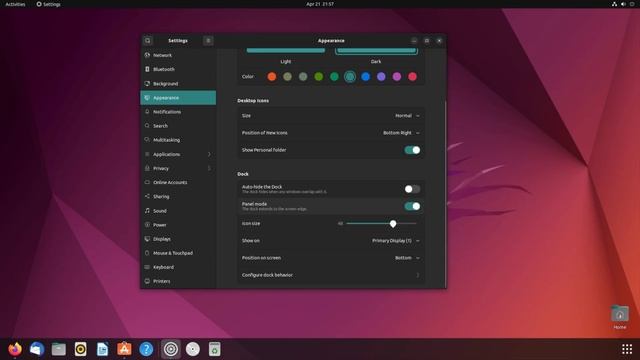Open the search icon in the Settings header

coord(148,40)
